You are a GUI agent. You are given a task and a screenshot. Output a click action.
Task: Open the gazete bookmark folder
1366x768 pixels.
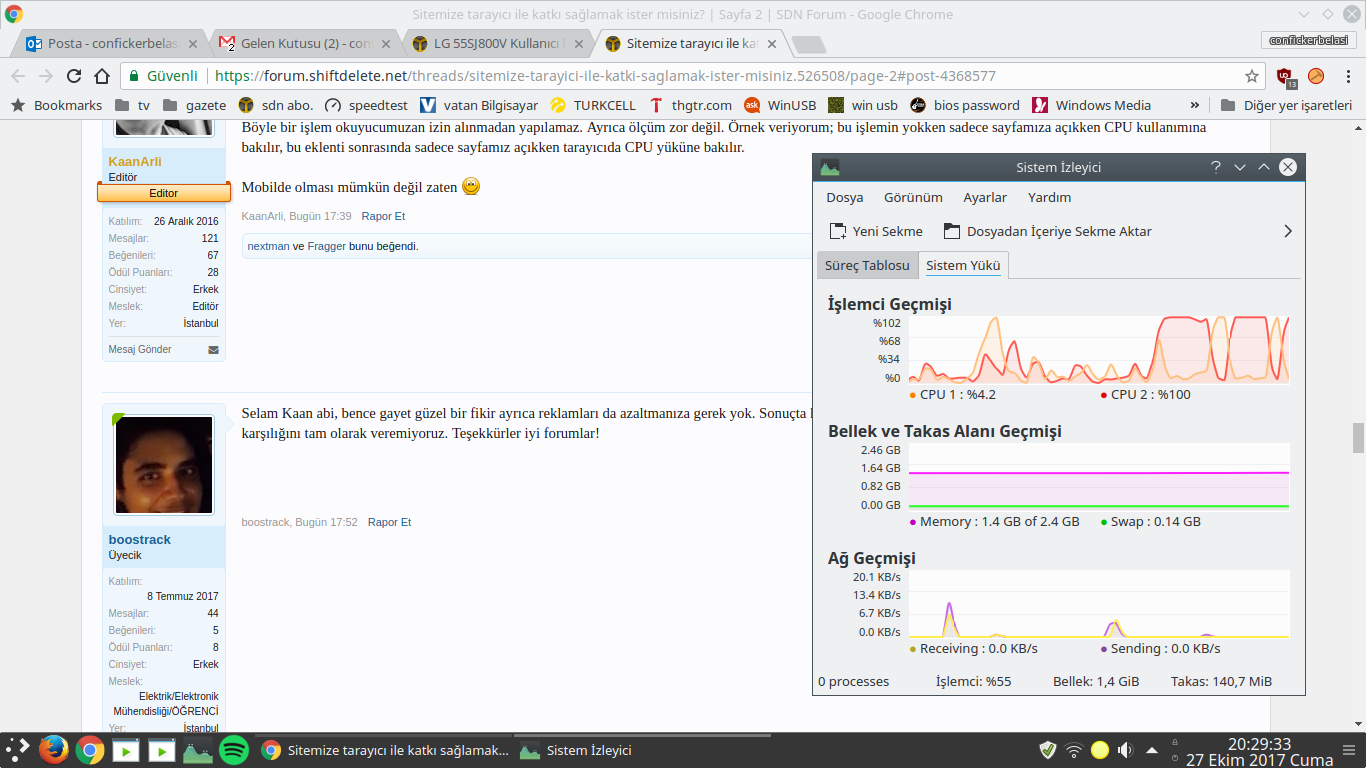coord(194,105)
